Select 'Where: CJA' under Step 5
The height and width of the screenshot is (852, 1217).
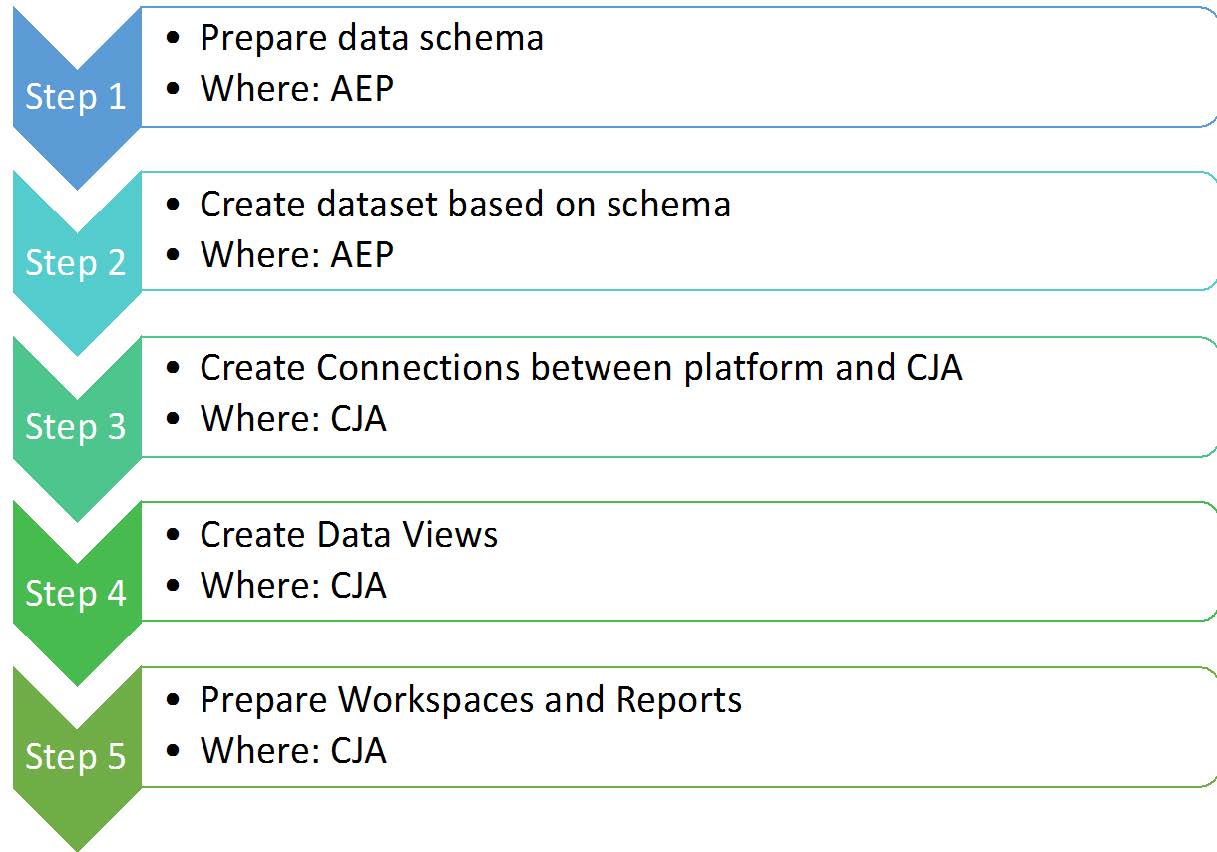click(x=293, y=750)
